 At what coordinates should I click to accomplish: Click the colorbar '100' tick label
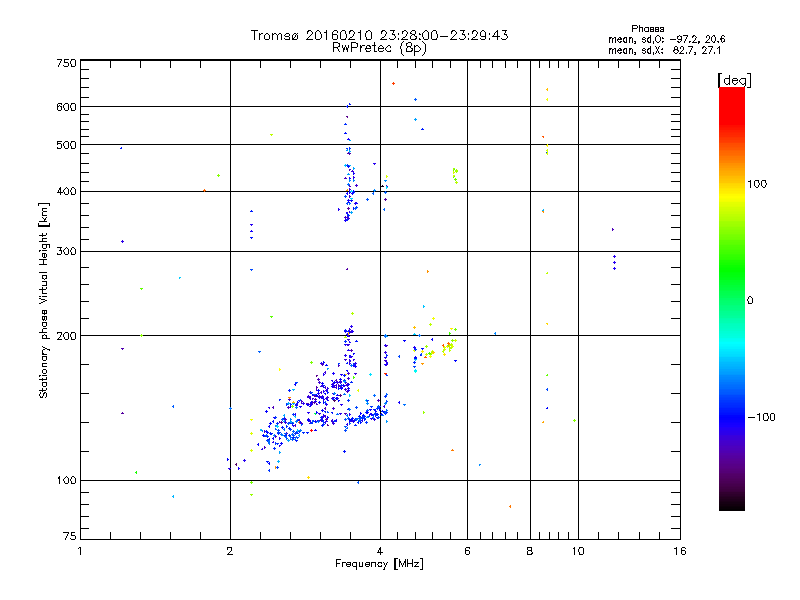[x=757, y=184]
